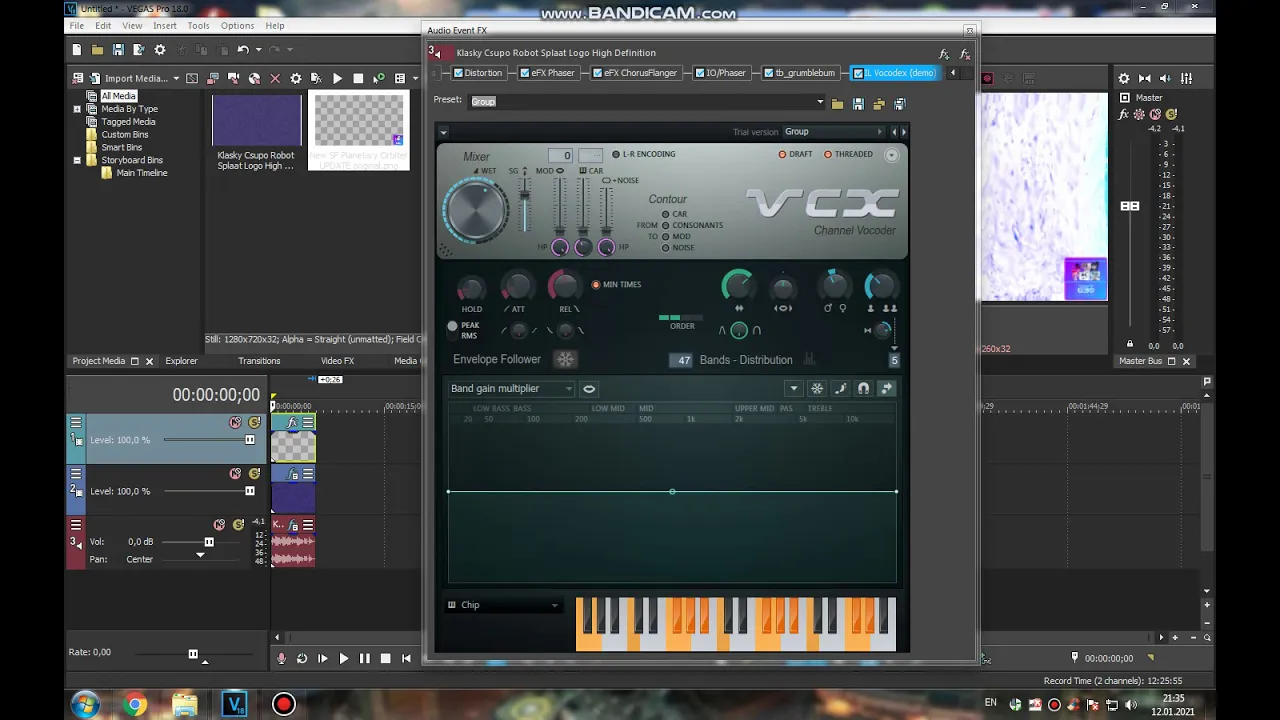This screenshot has width=1280, height=720.
Task: Open the band editor options dropdown arrow
Action: [793, 389]
